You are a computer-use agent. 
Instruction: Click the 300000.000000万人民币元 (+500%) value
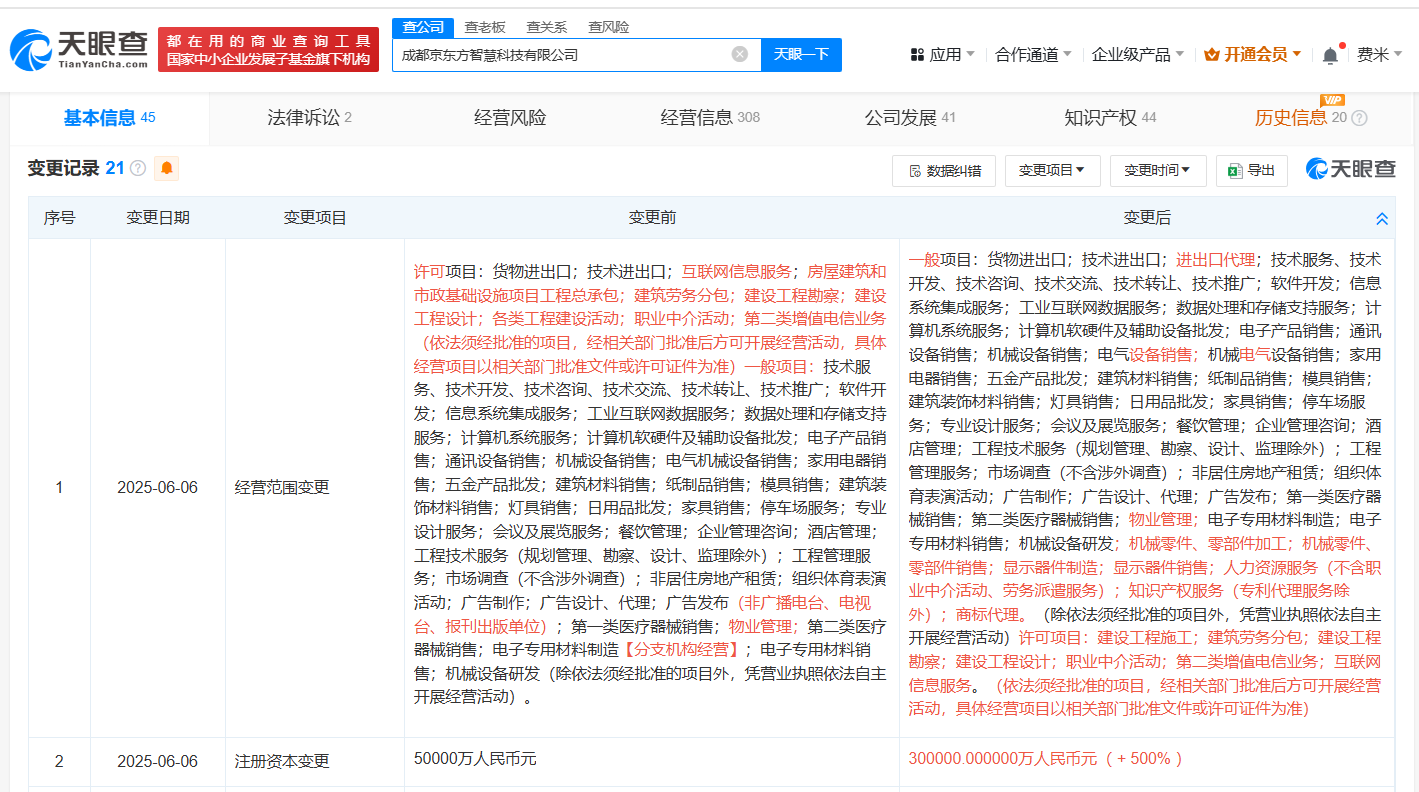pos(1045,758)
